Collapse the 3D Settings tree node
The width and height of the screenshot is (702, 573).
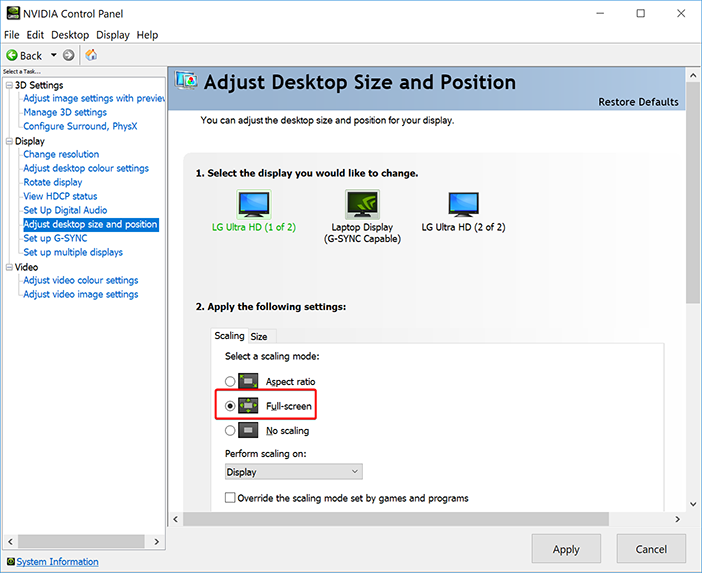9,85
